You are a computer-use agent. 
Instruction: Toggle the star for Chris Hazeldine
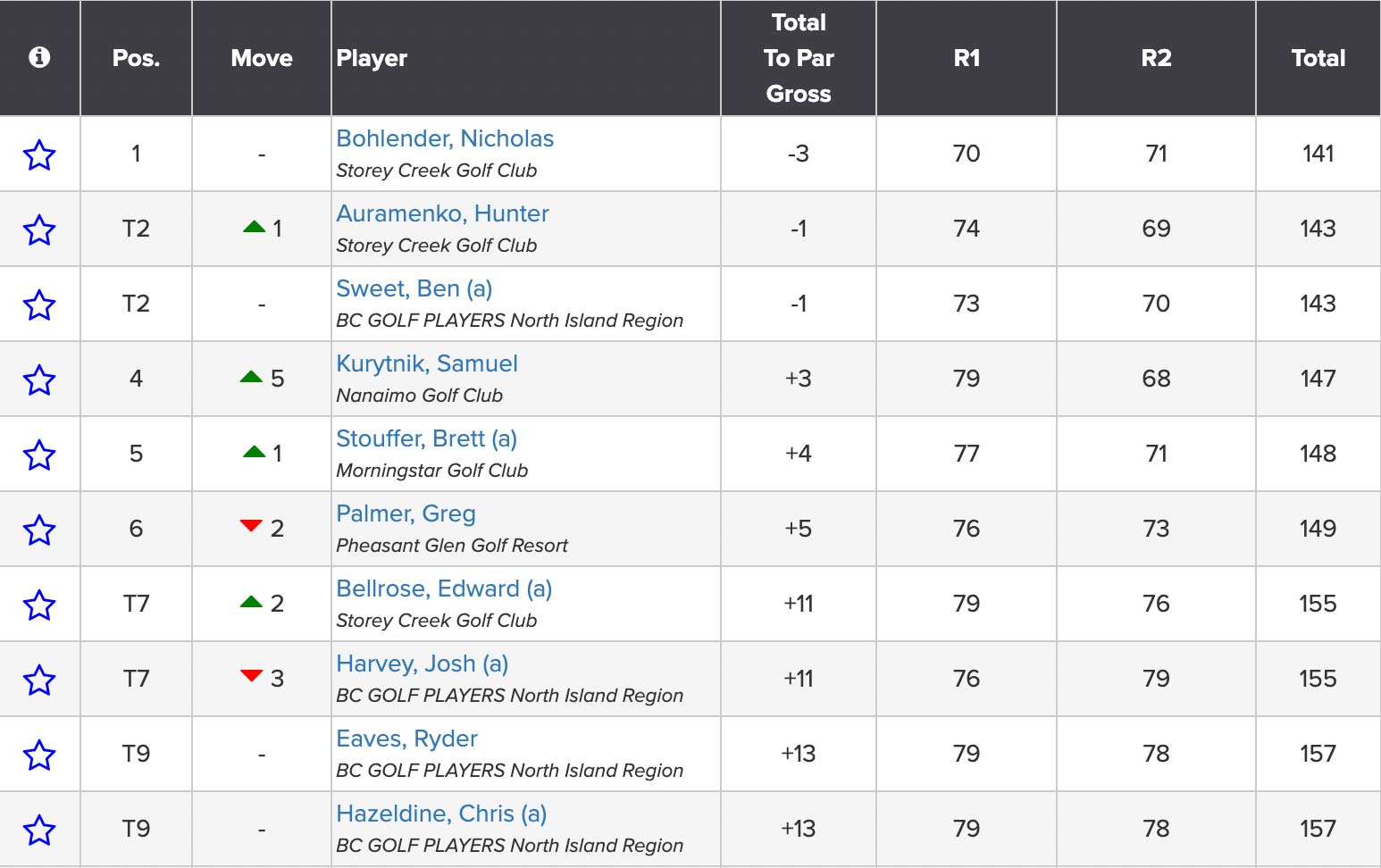[39, 830]
